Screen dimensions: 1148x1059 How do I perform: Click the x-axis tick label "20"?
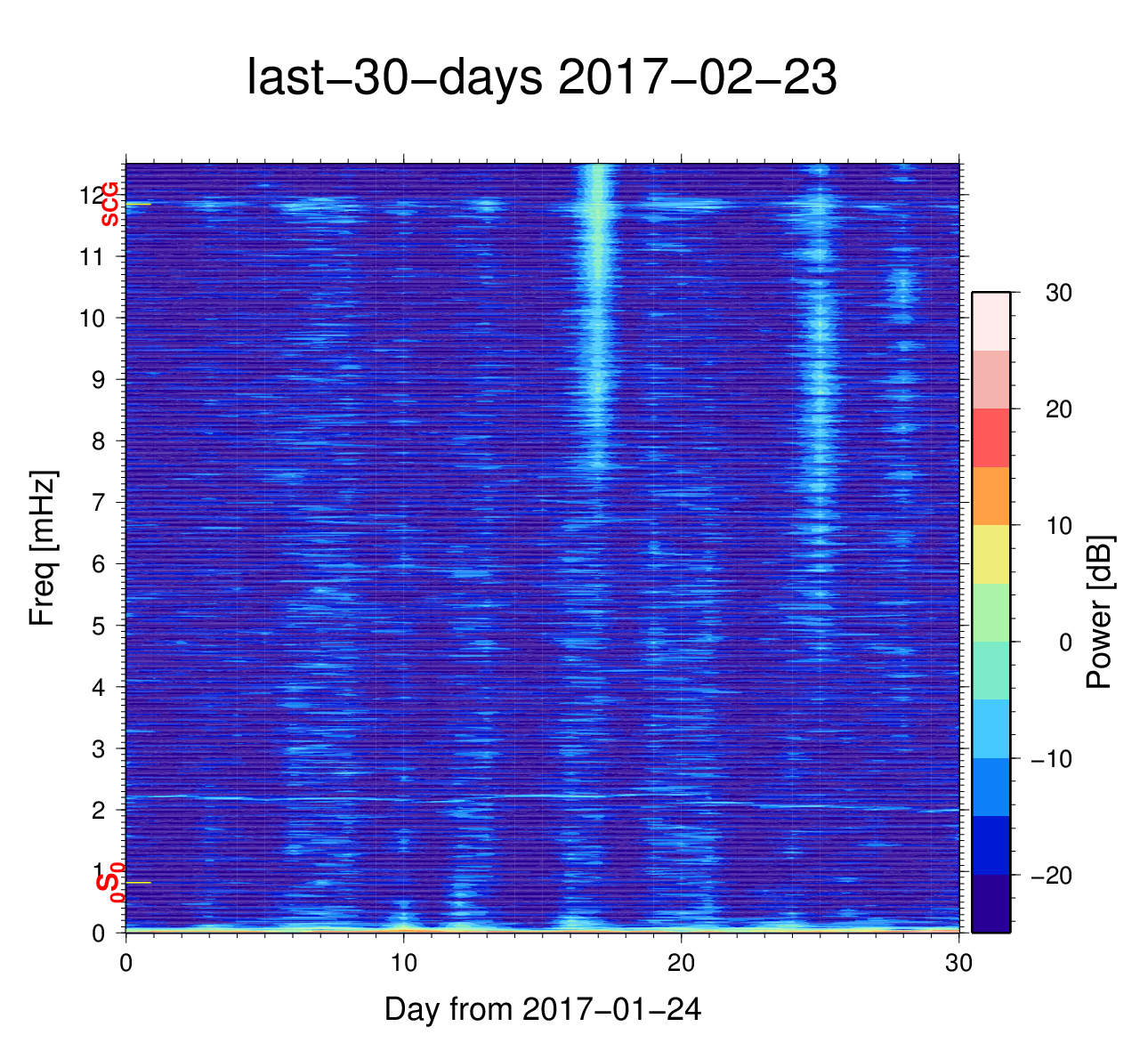(x=681, y=963)
